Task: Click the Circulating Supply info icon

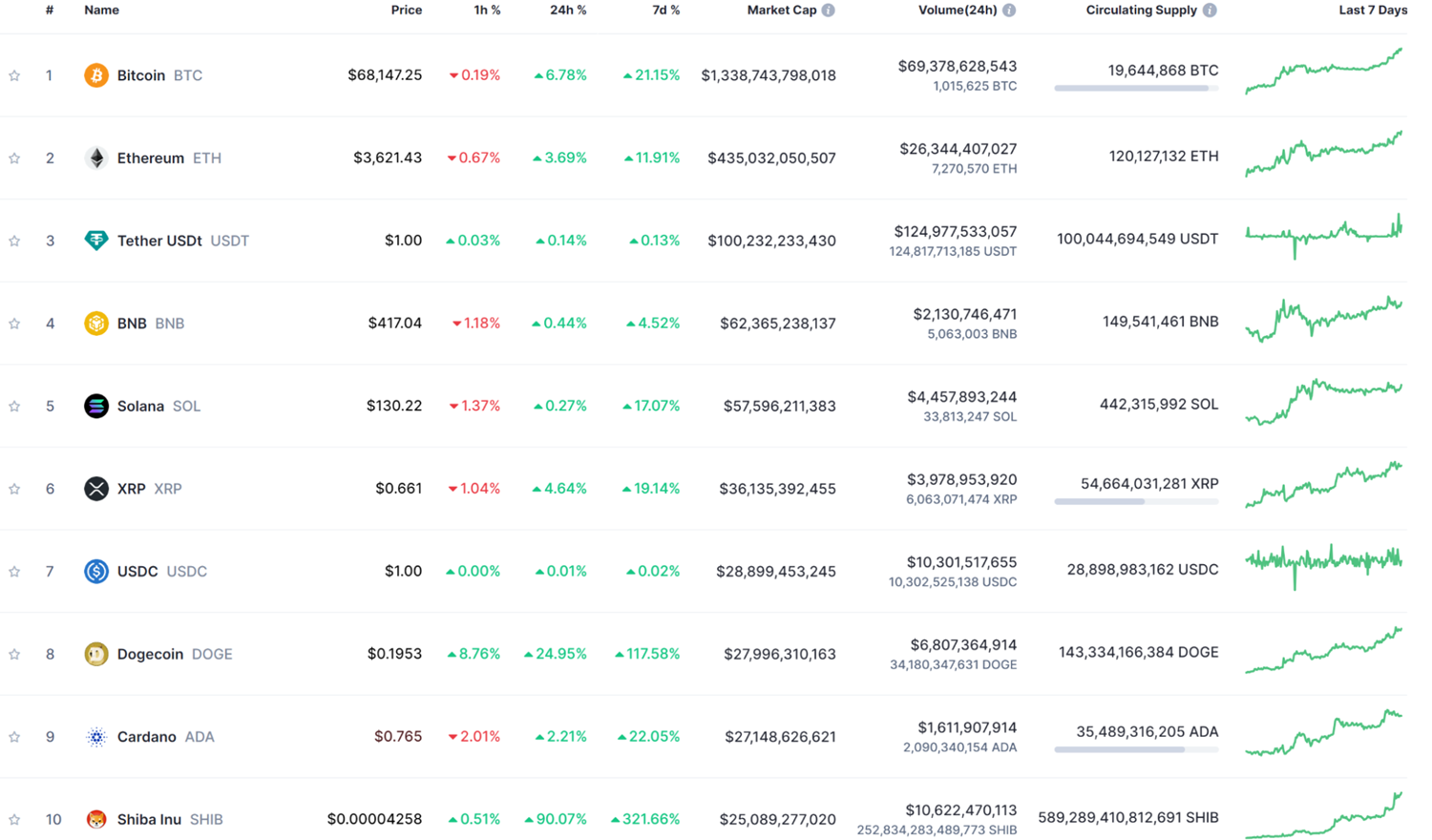Action: (x=1210, y=10)
